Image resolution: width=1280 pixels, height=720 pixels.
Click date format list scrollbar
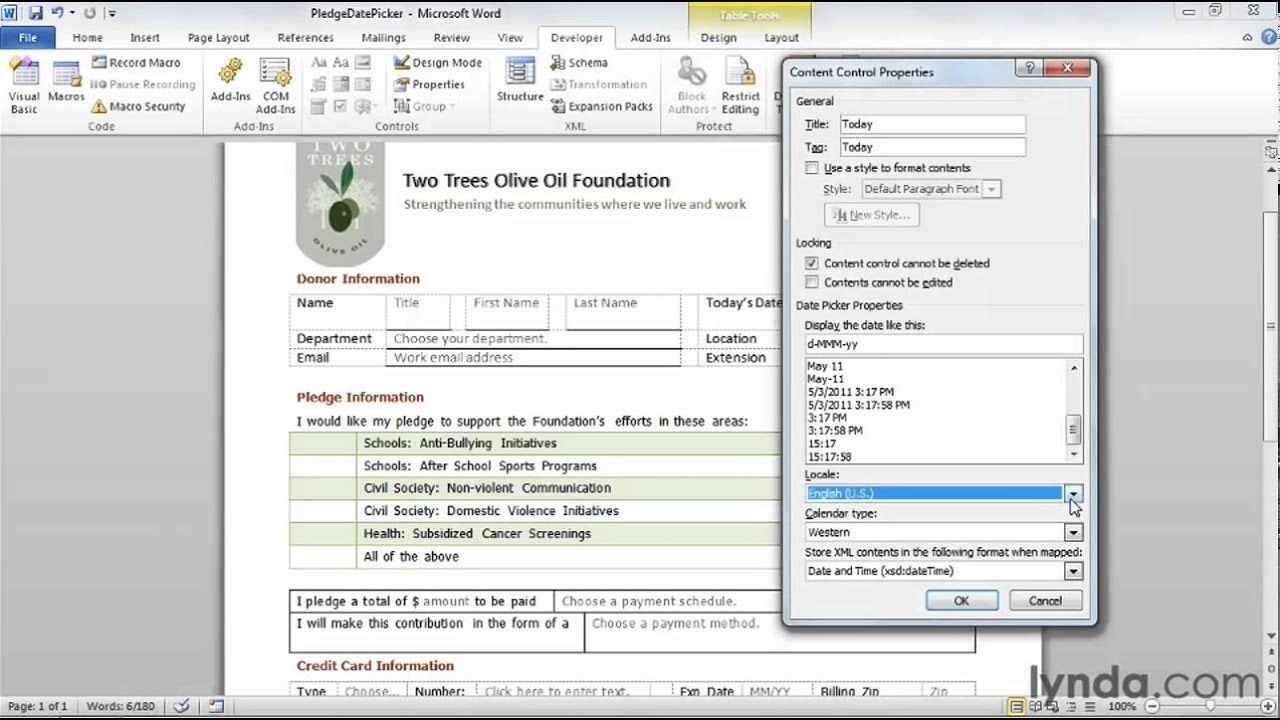1074,410
